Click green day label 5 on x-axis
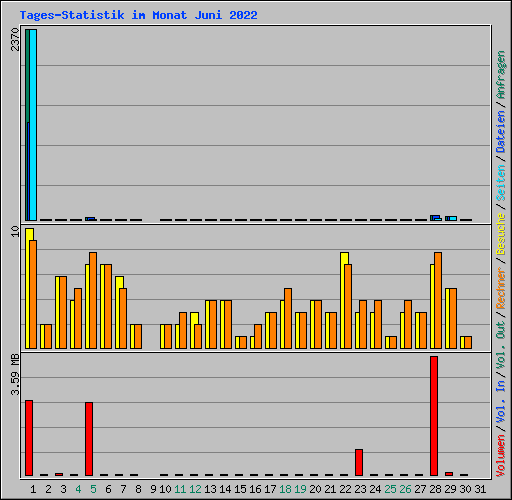512x500 pixels. [x=93, y=489]
